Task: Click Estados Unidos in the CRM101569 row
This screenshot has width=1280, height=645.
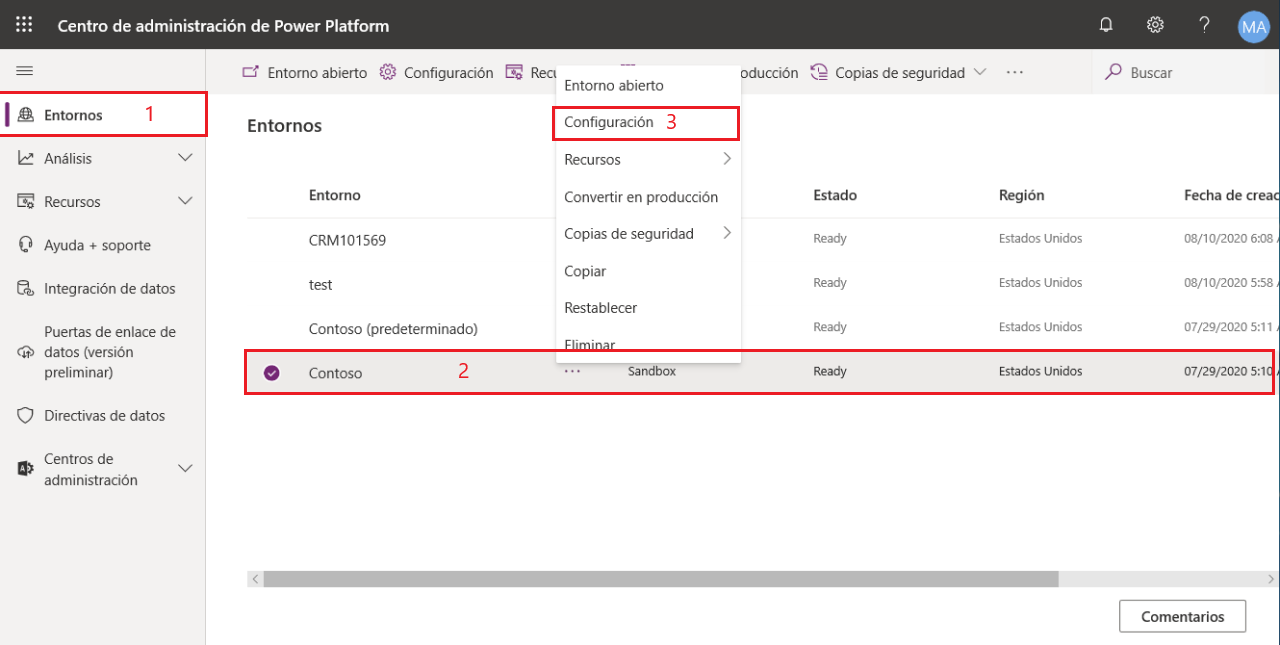Action: click(x=1041, y=239)
